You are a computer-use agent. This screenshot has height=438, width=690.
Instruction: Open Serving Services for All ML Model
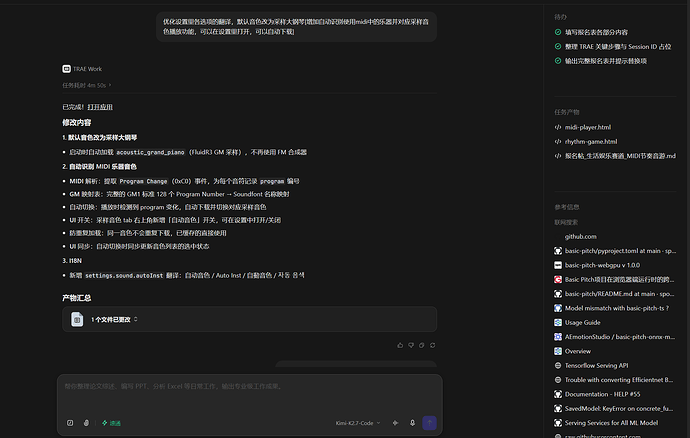coord(611,423)
